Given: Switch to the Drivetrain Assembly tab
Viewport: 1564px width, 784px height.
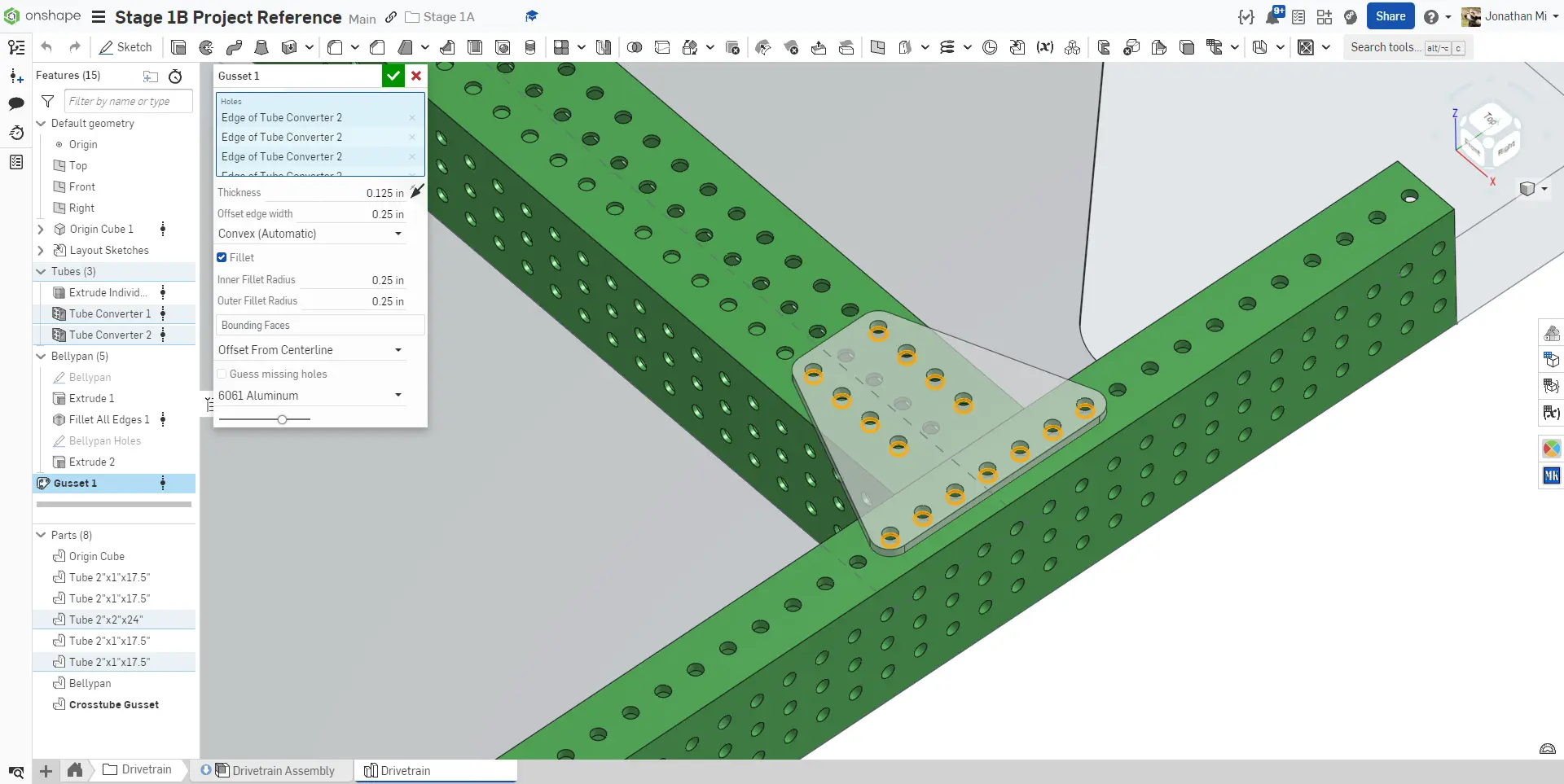Looking at the screenshot, I should tap(275, 770).
